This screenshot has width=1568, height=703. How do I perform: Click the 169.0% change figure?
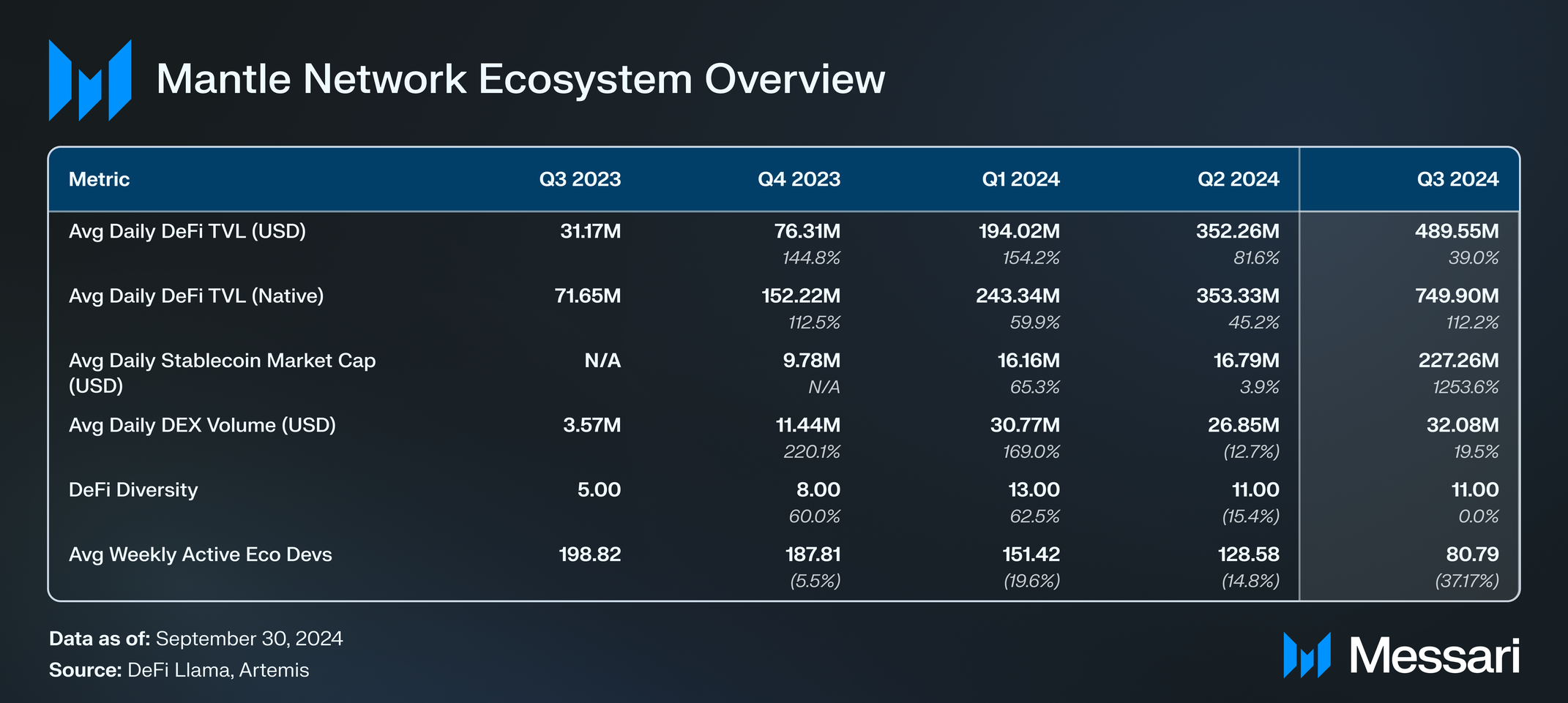click(x=1031, y=451)
